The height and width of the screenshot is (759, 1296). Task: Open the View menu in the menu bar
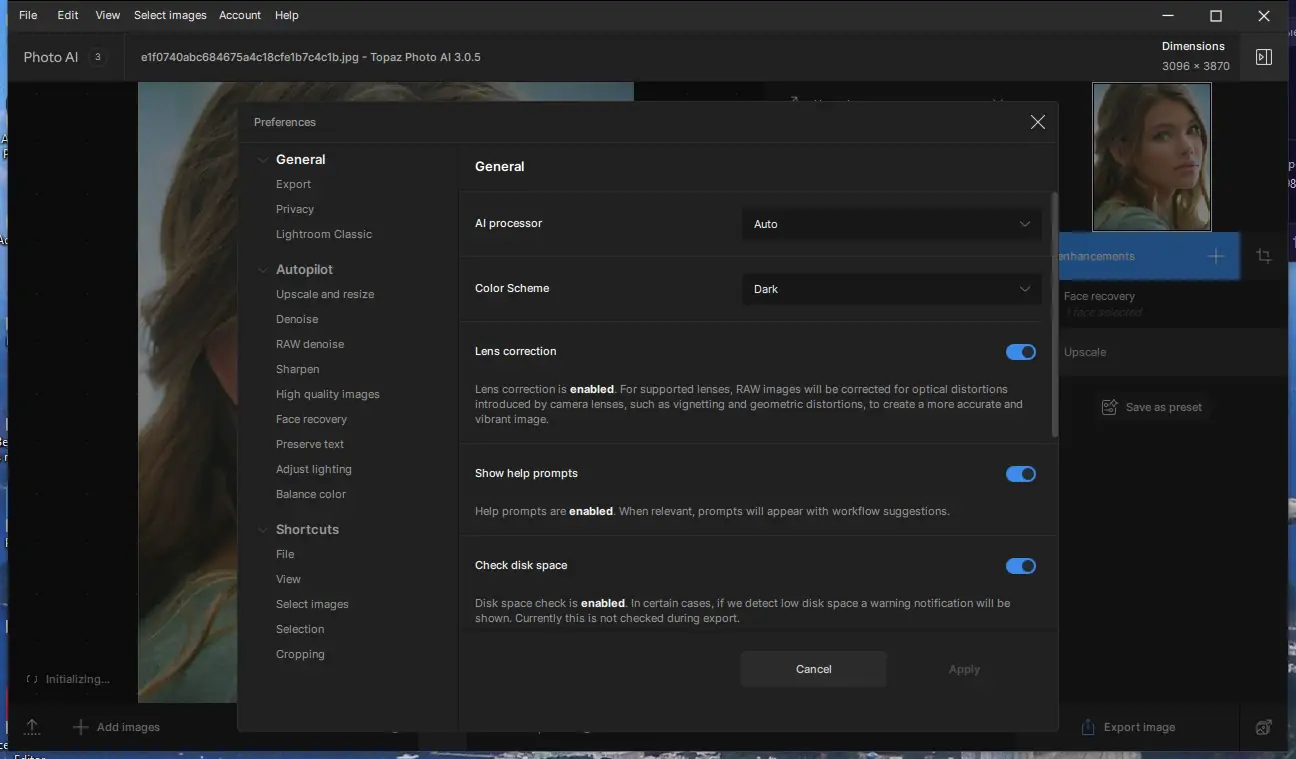point(108,15)
